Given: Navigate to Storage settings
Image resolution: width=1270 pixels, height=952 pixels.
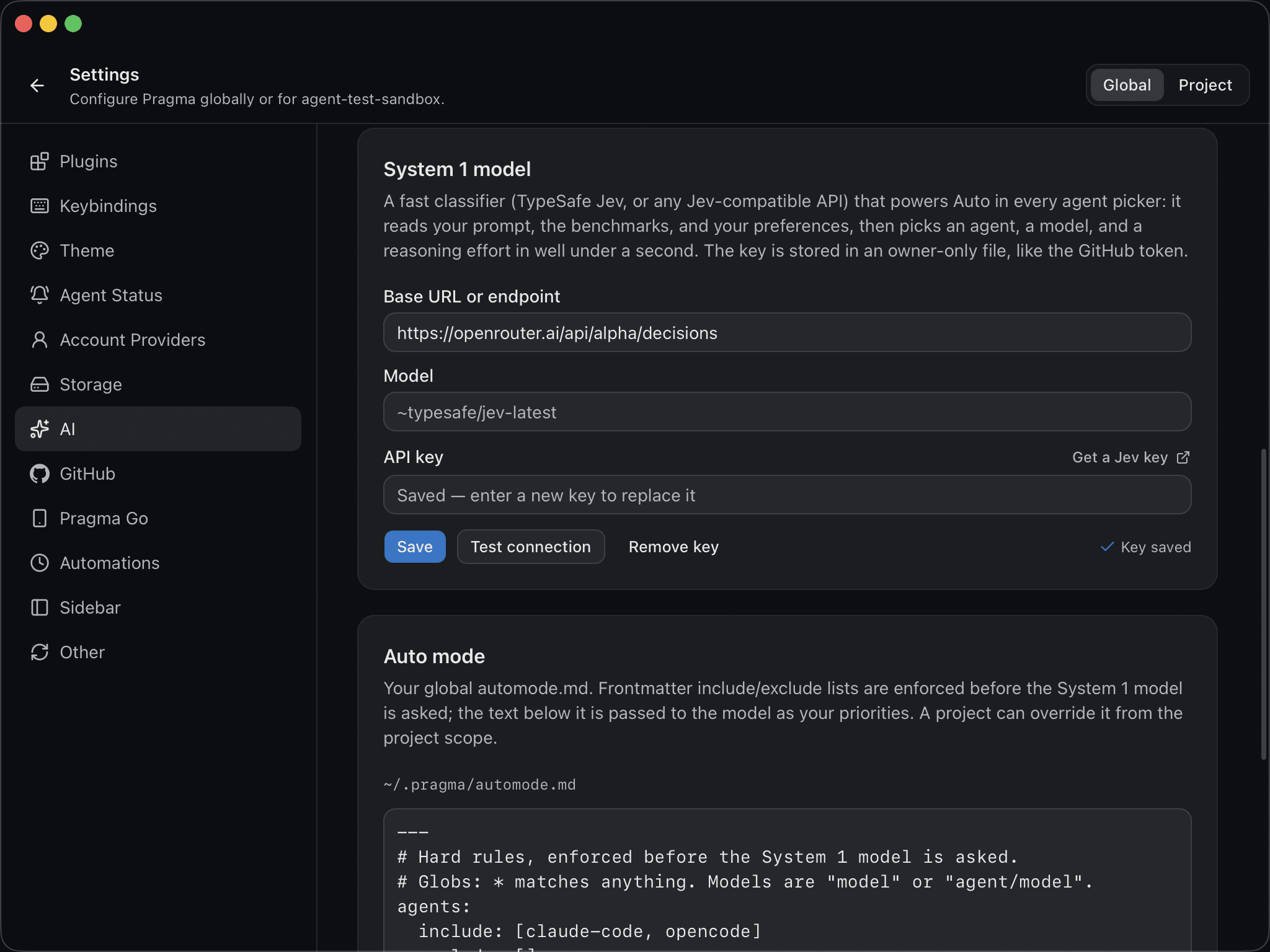Looking at the screenshot, I should [158, 384].
